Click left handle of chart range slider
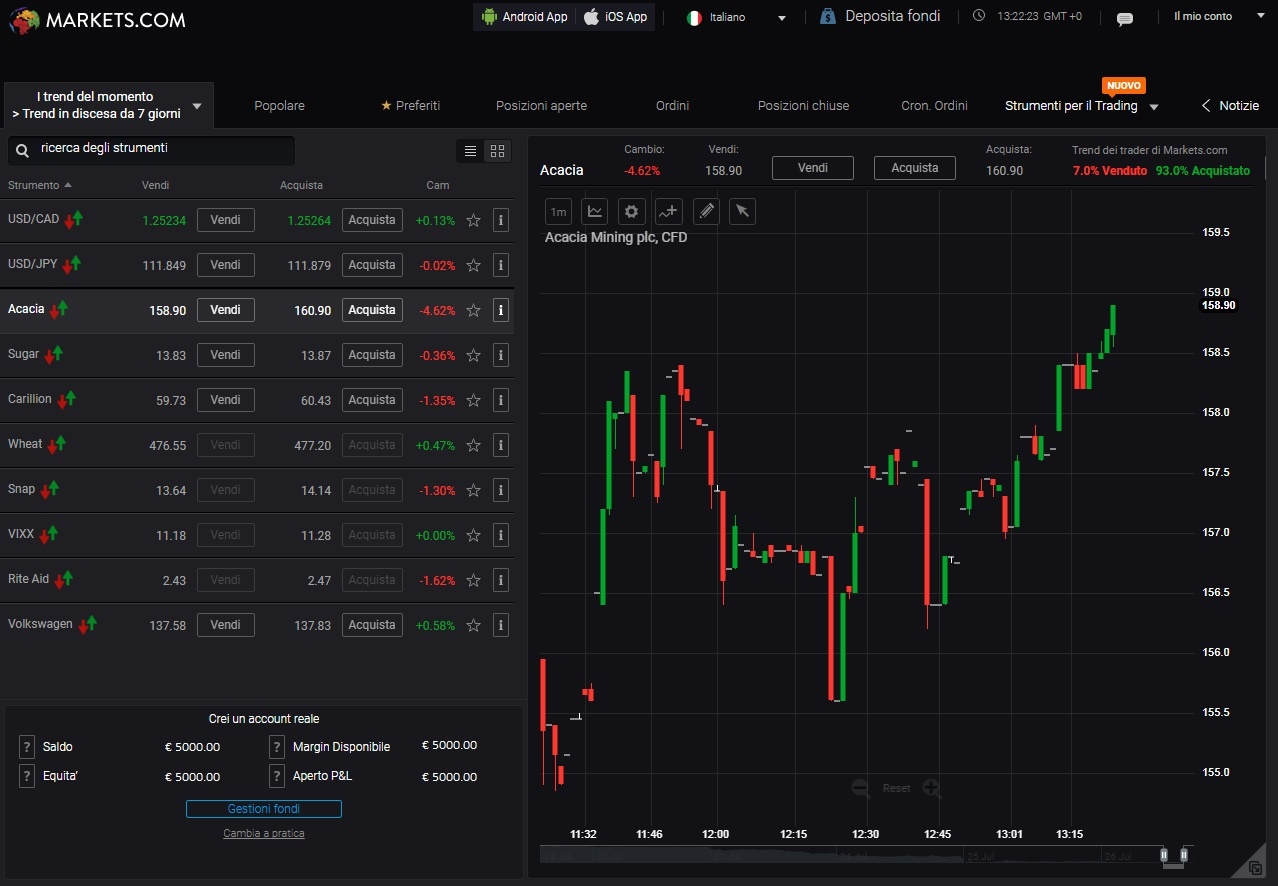This screenshot has height=886, width=1278. point(1164,855)
